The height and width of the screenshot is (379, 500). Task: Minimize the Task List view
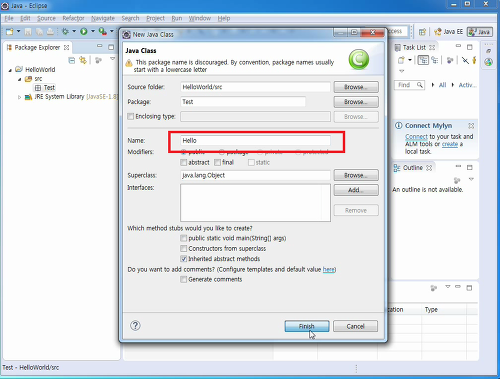point(458,46)
